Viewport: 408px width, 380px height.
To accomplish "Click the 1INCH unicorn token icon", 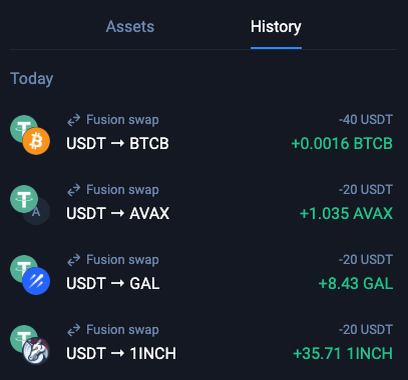I will point(36,351).
